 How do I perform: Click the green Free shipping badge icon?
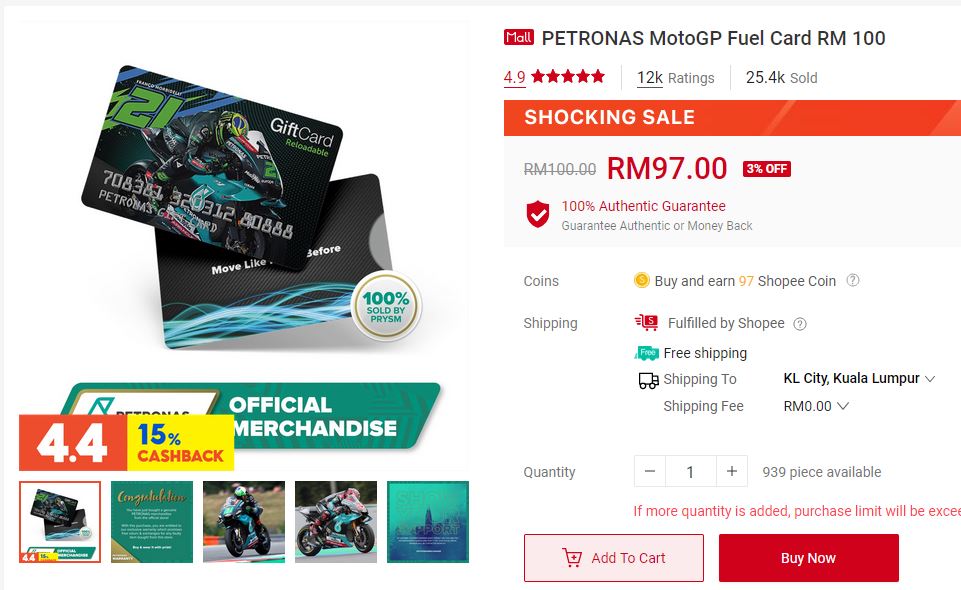tap(647, 353)
